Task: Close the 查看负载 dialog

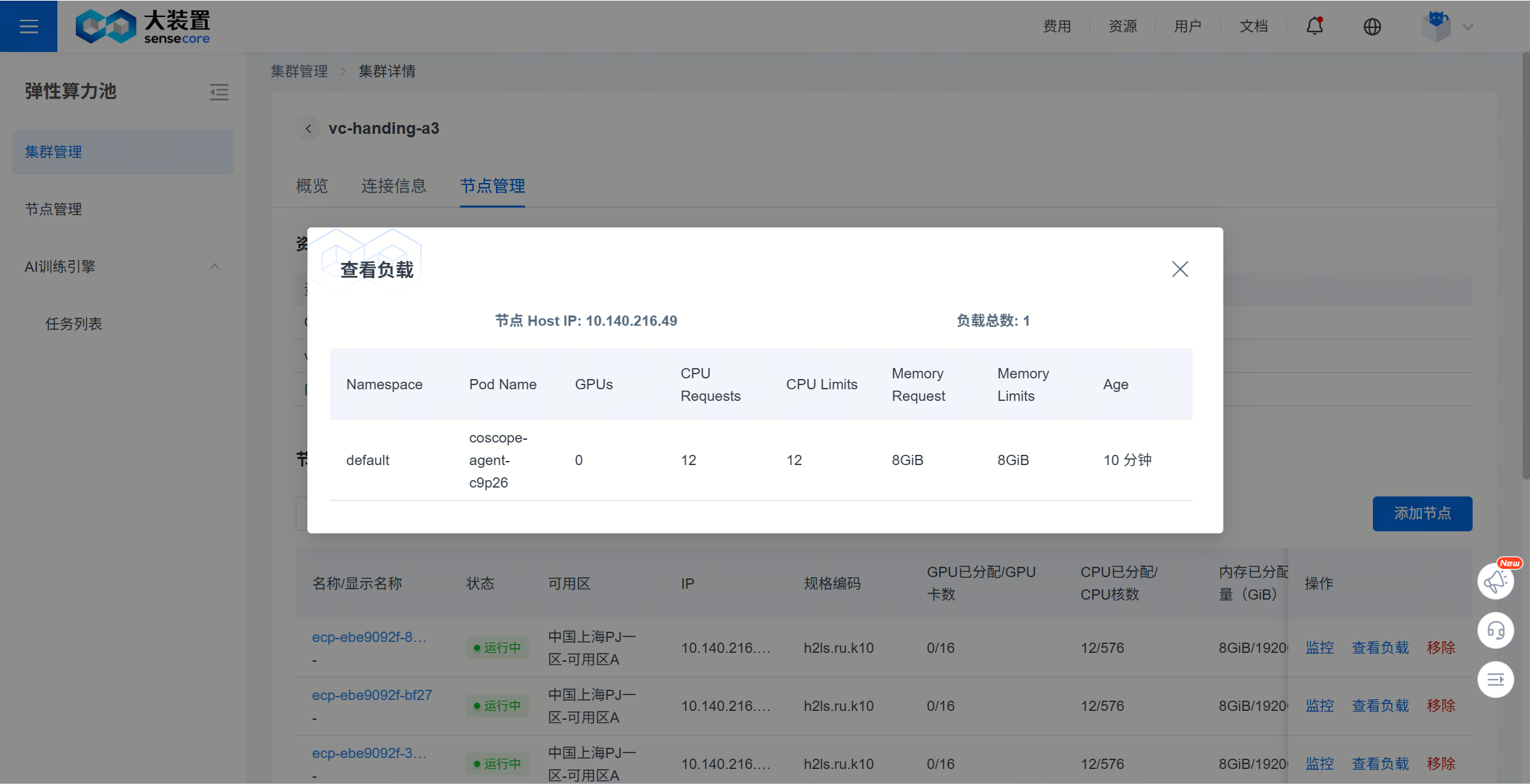Action: pos(1180,269)
